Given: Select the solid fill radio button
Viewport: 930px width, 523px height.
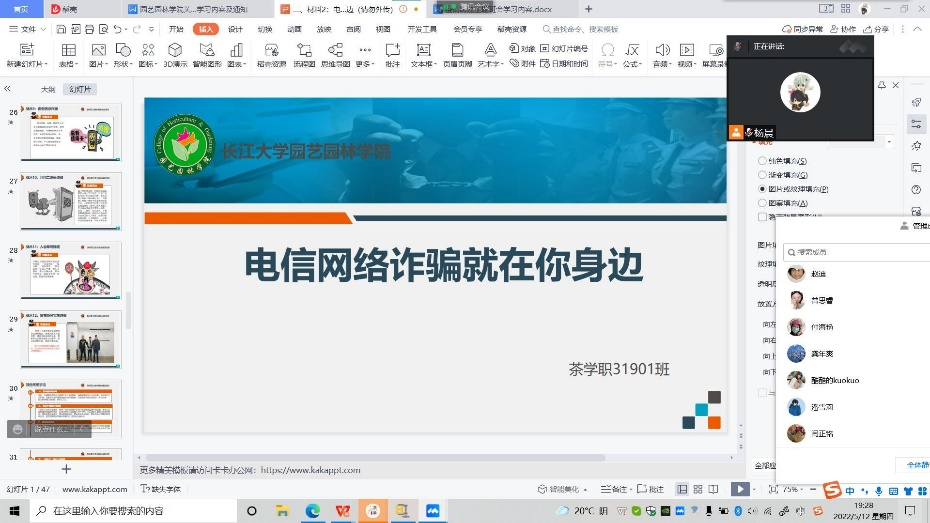Looking at the screenshot, I should 763,161.
